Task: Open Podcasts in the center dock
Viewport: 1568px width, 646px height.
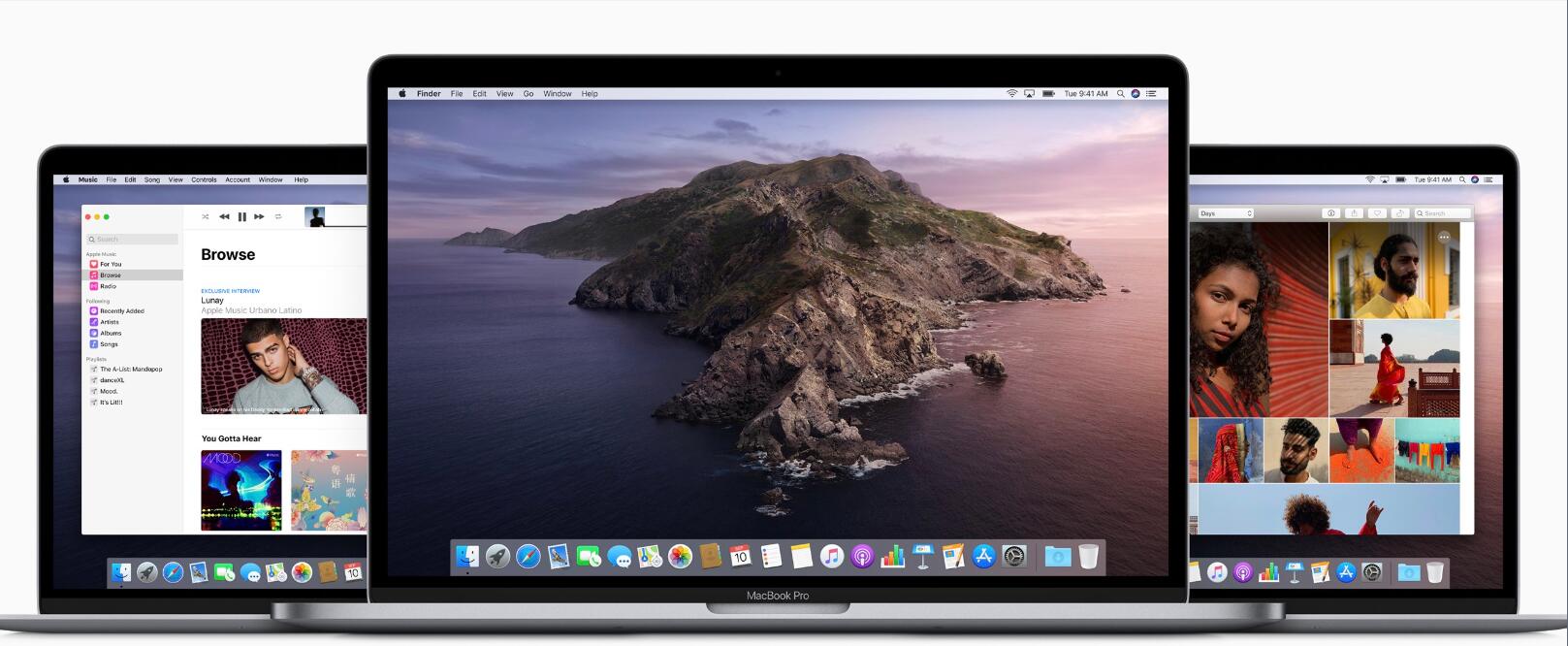Action: pos(862,557)
